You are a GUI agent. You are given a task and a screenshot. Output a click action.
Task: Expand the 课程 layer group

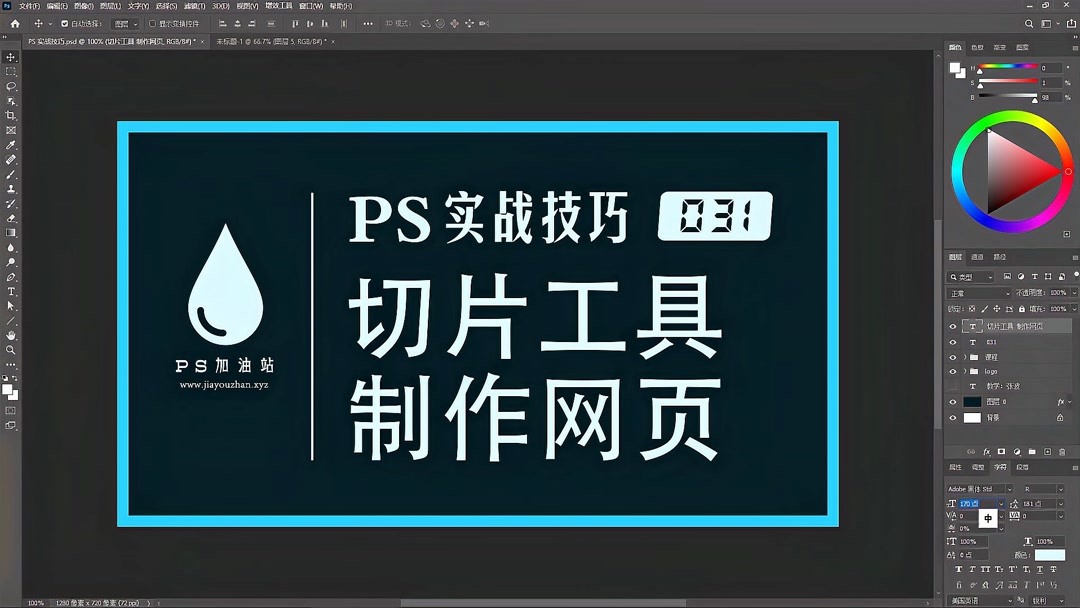[x=965, y=358]
